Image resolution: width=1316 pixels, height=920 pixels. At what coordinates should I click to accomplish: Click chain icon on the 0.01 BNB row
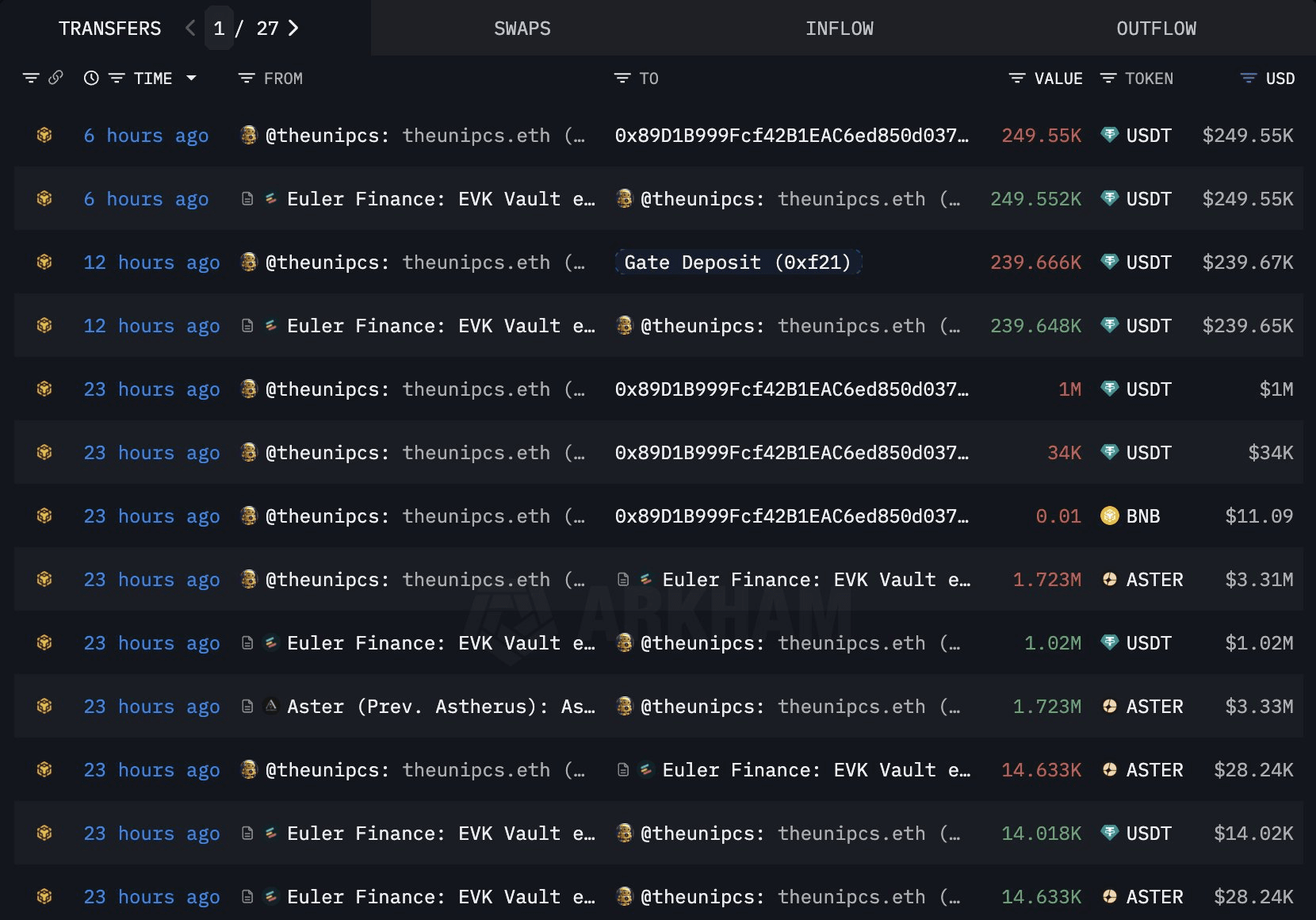click(44, 516)
